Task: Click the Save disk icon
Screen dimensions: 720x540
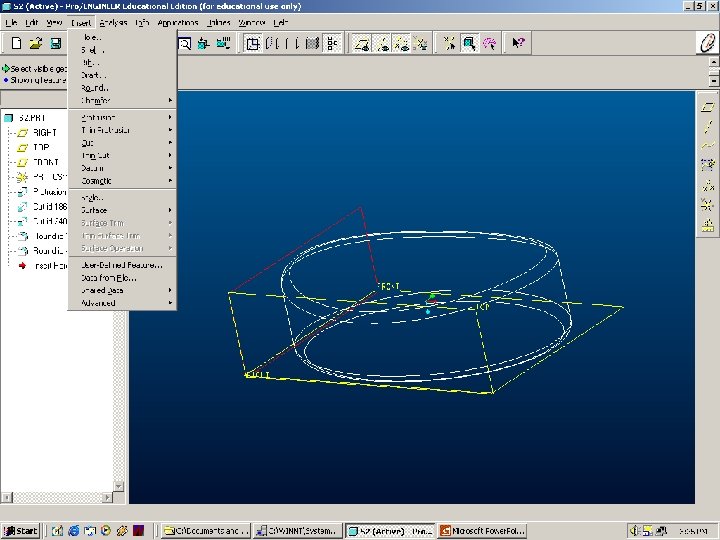Action: (x=56, y=43)
